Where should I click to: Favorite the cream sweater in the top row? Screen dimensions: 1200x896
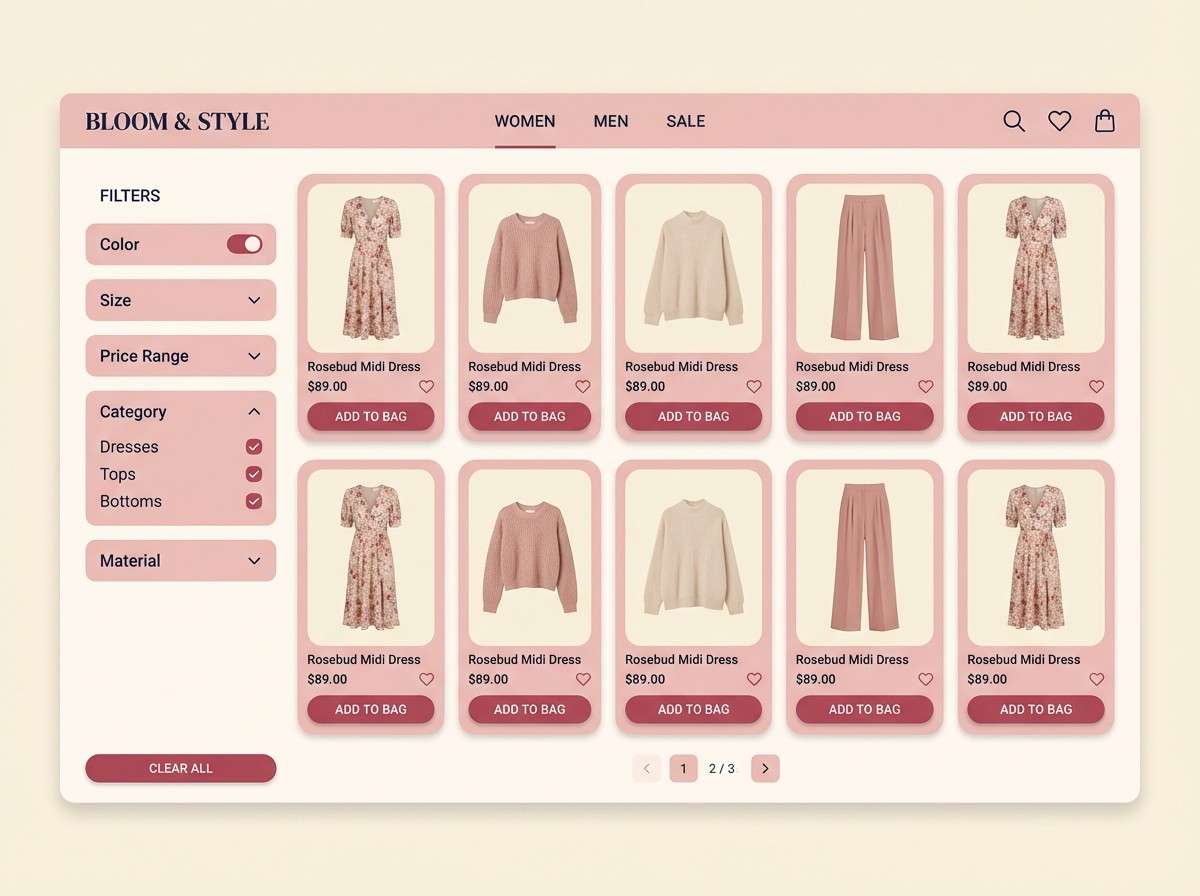[x=754, y=386]
